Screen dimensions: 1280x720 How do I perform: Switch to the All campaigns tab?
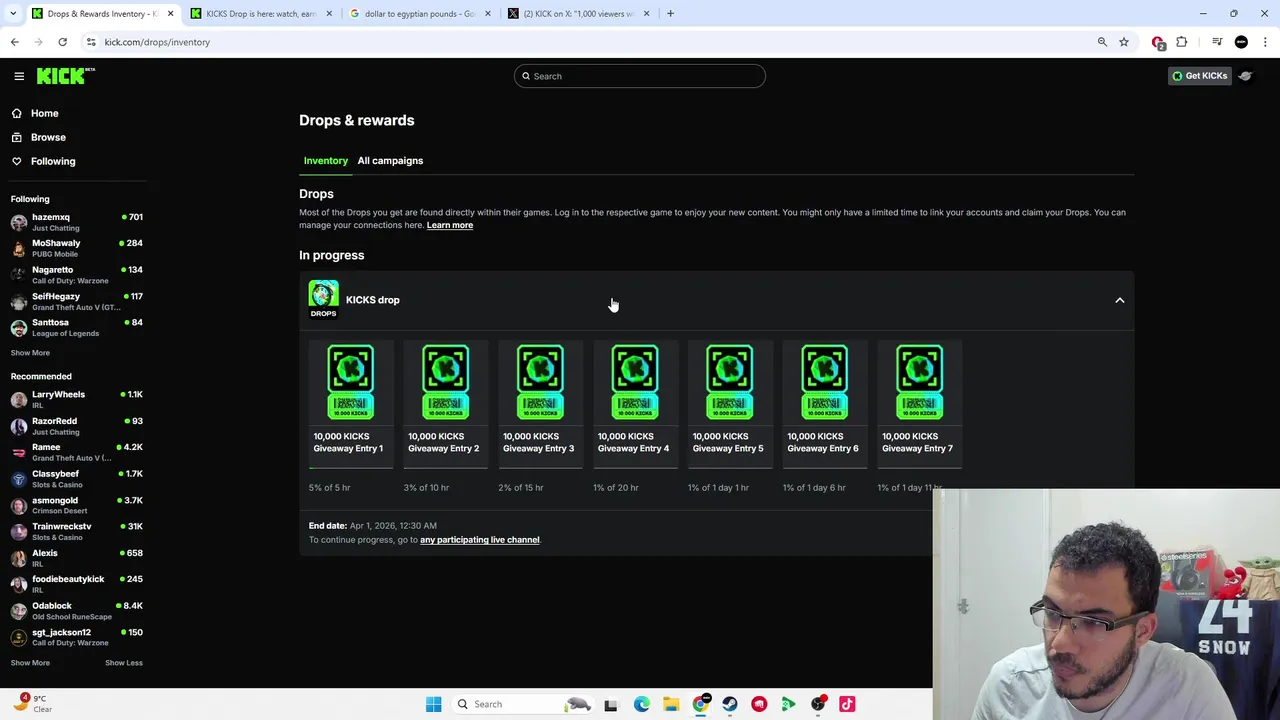(390, 160)
